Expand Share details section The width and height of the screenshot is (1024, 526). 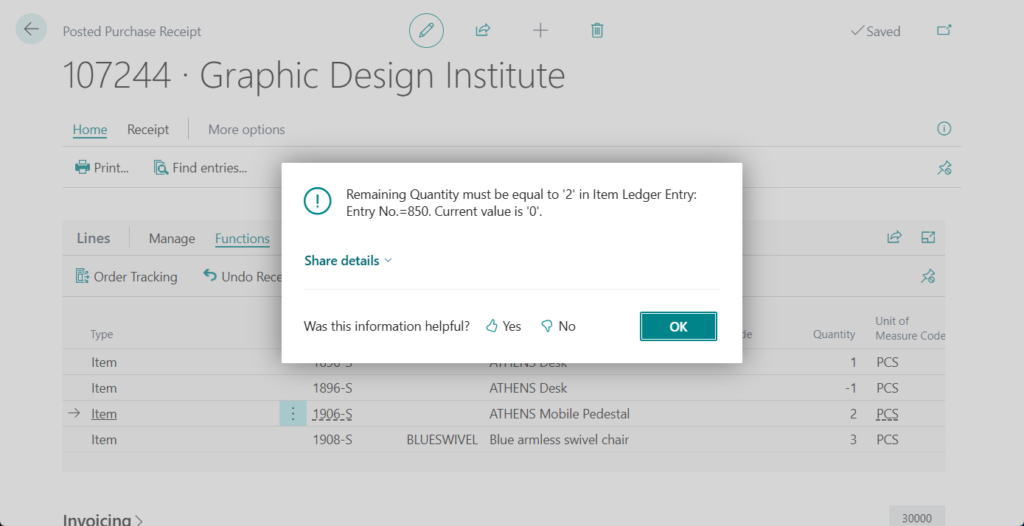pyautogui.click(x=348, y=260)
